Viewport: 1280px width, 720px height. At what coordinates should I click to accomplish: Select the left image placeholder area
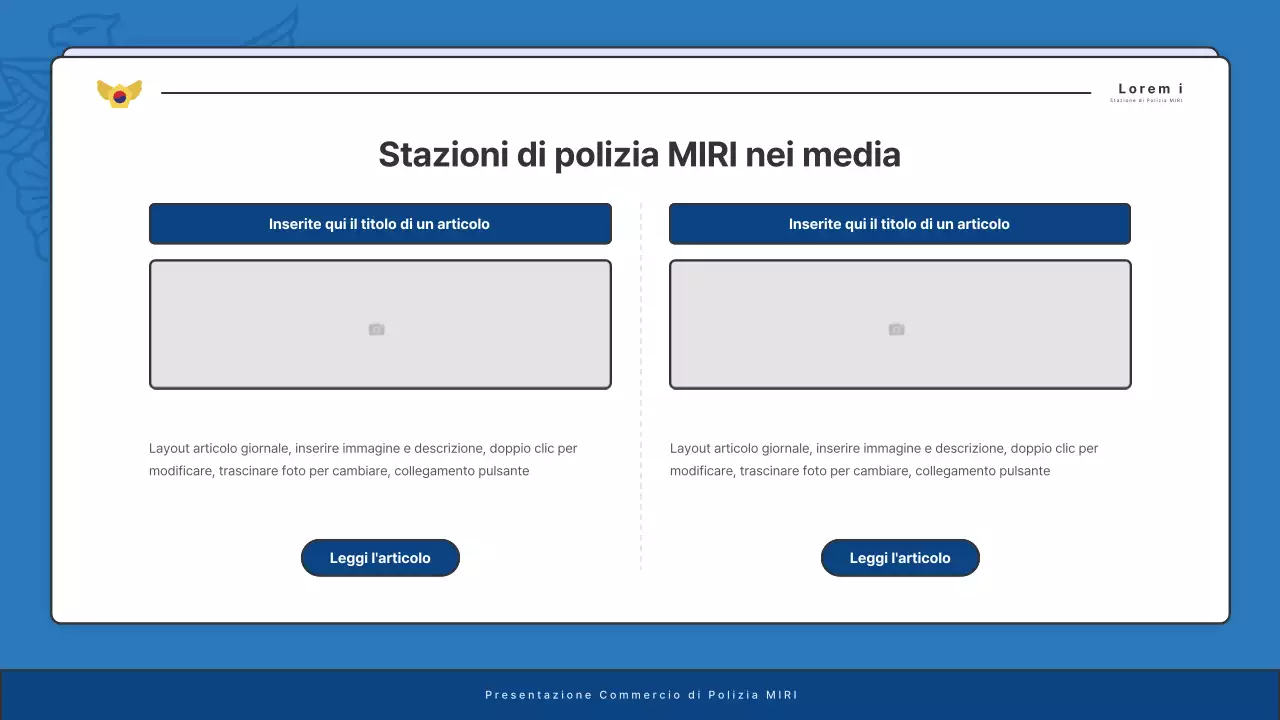(380, 324)
